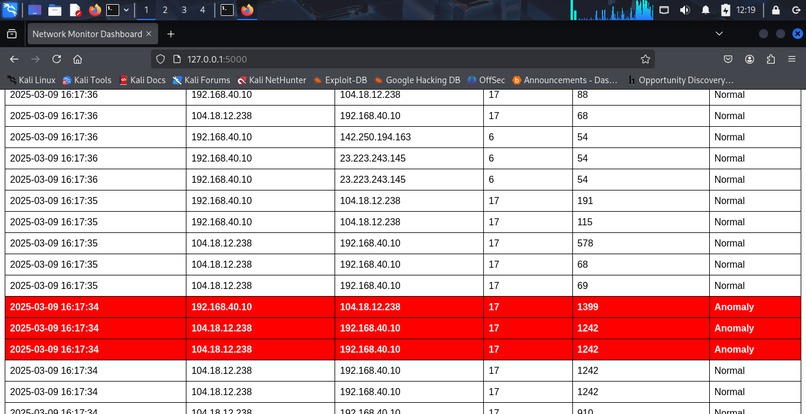806x414 pixels.
Task: Open the clock showing 12:19
Action: coord(745,10)
